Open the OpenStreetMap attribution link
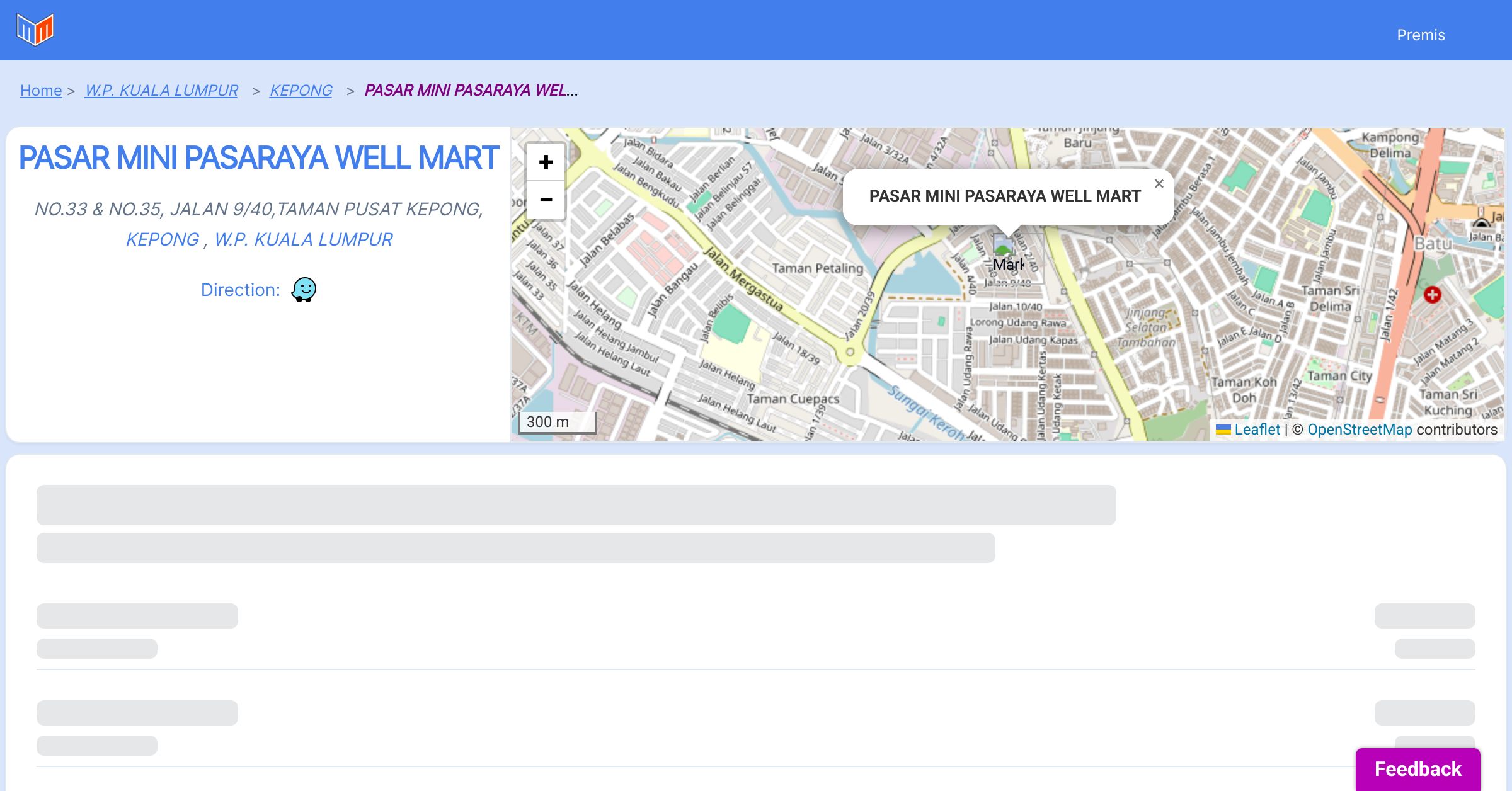This screenshot has width=1512, height=791. [1360, 430]
